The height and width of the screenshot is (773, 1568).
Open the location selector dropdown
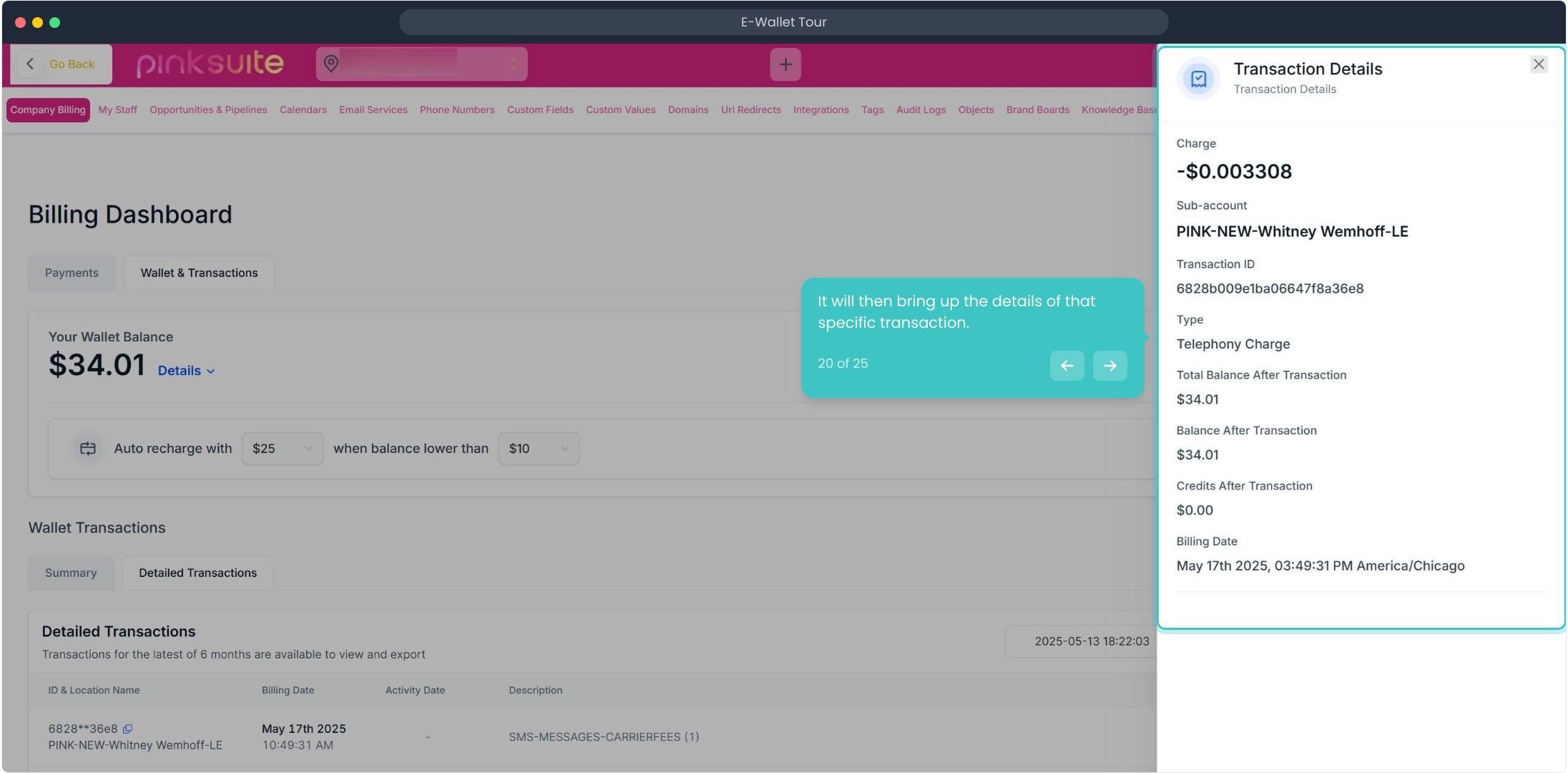[421, 64]
